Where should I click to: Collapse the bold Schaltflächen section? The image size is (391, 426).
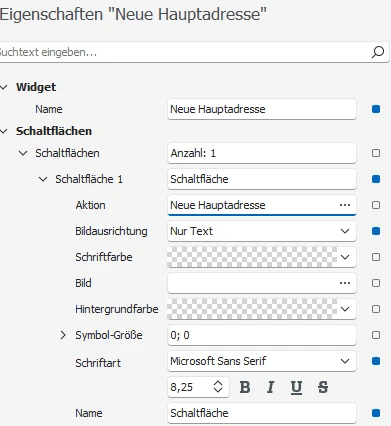coord(4,131)
